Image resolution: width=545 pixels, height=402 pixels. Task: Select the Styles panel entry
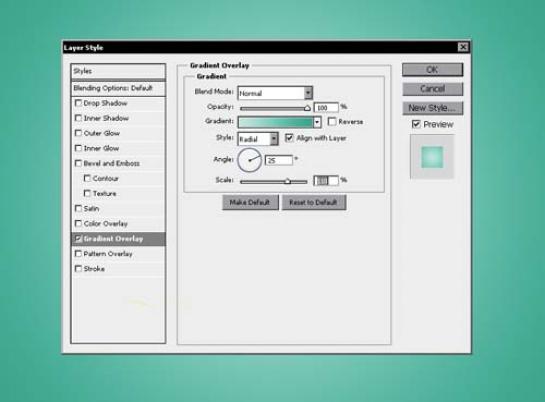coord(118,71)
